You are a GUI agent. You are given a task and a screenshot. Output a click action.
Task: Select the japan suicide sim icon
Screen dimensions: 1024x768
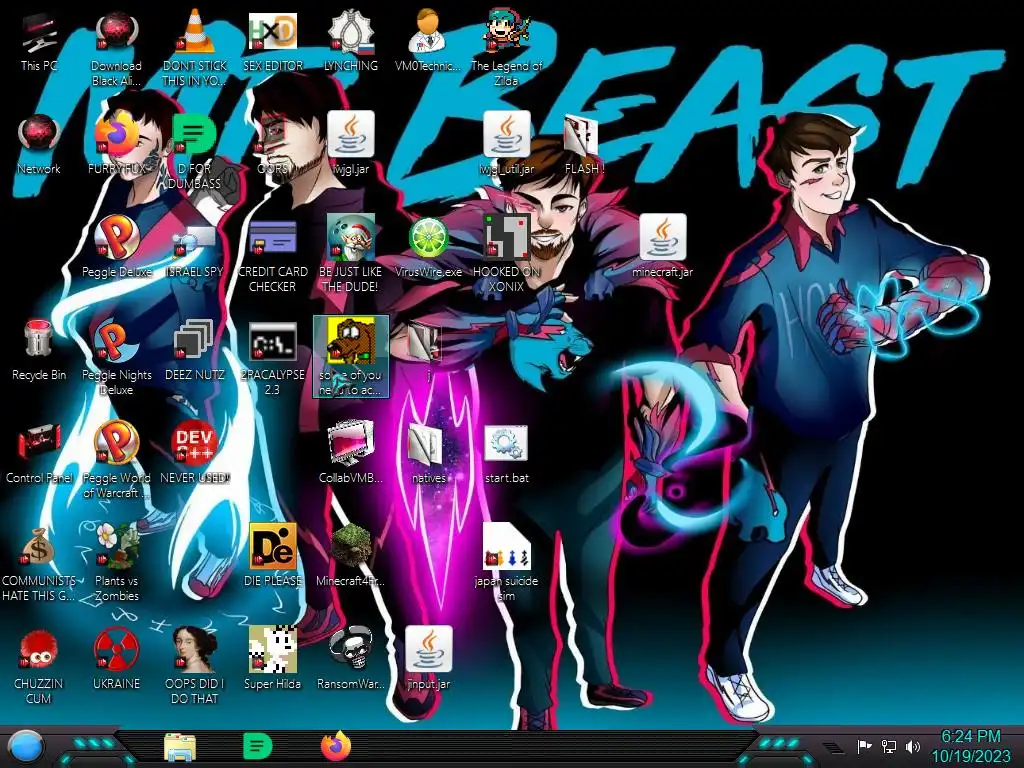pos(506,563)
